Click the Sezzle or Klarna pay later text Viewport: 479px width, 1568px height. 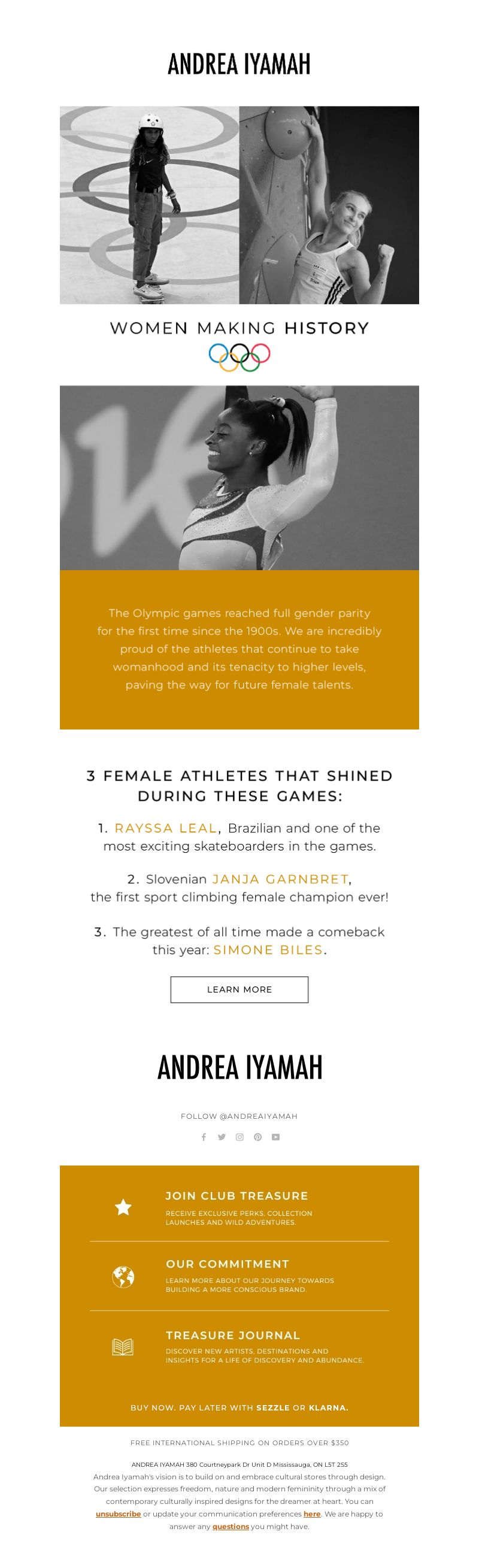point(239,1407)
